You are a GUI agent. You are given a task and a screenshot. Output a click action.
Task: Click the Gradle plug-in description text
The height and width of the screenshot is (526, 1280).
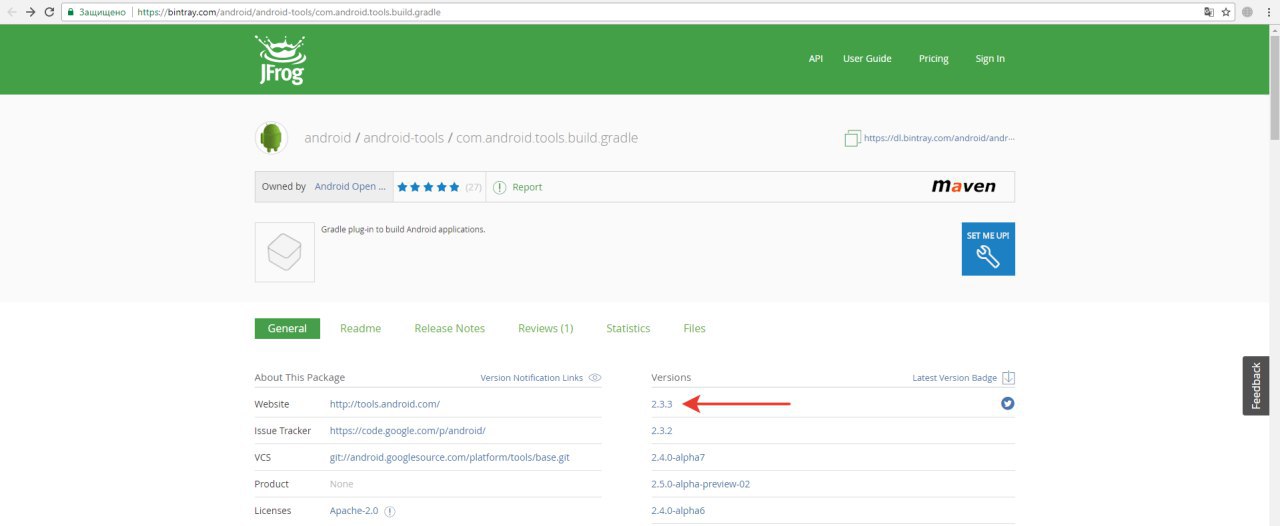(x=403, y=229)
